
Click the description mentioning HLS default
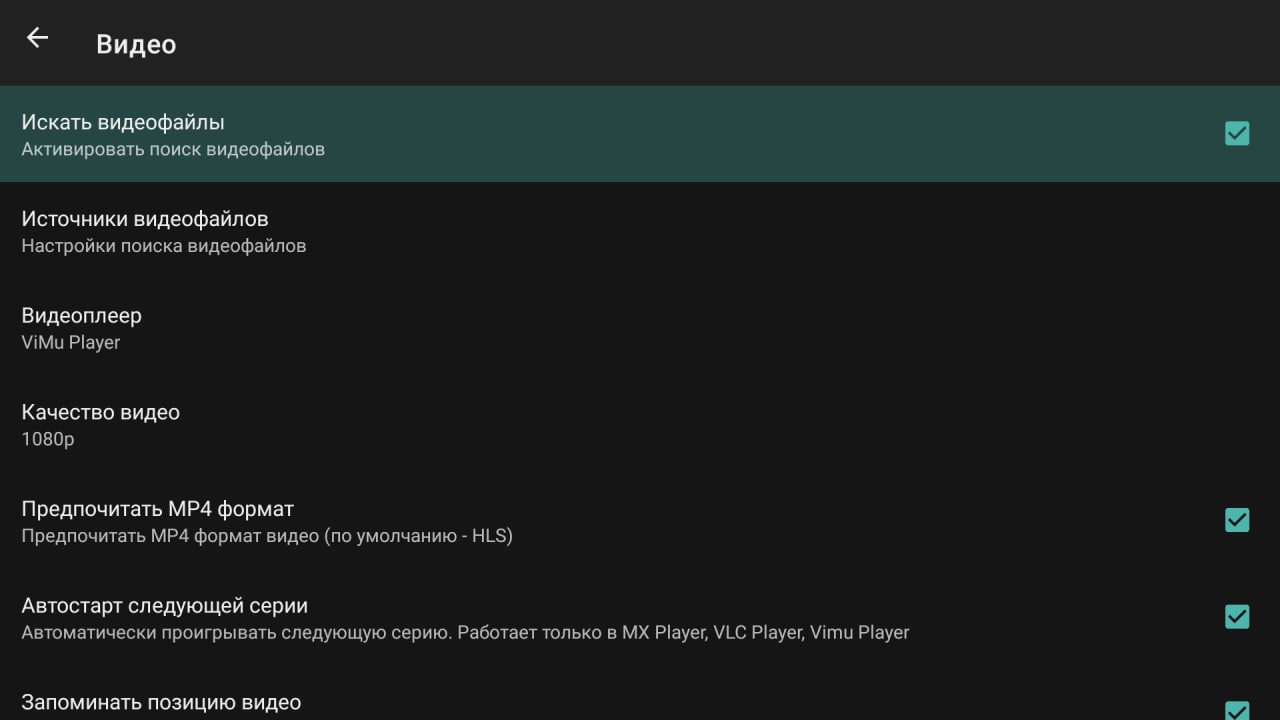click(267, 536)
